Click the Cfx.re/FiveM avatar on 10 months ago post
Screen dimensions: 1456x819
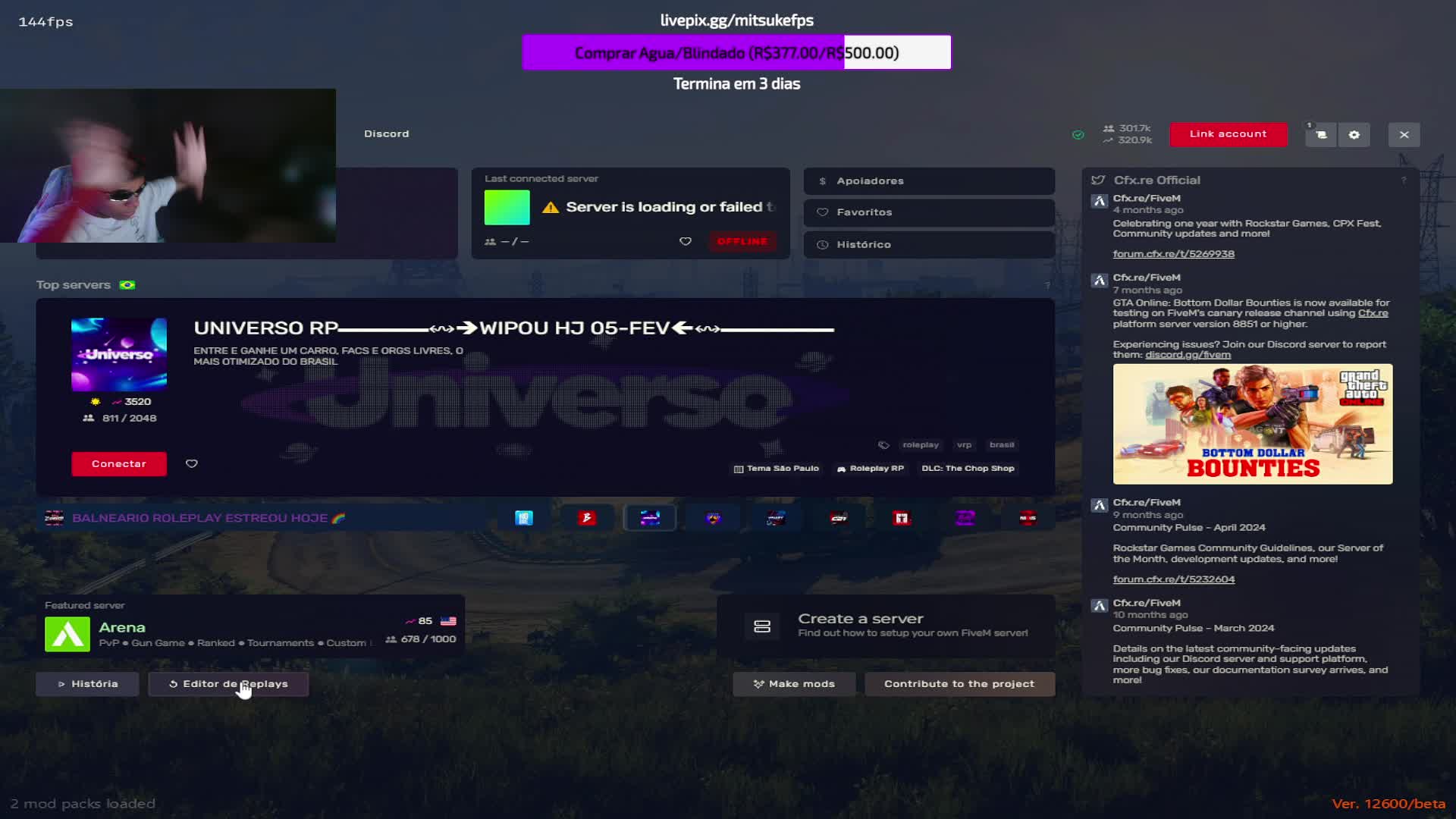pos(1100,606)
